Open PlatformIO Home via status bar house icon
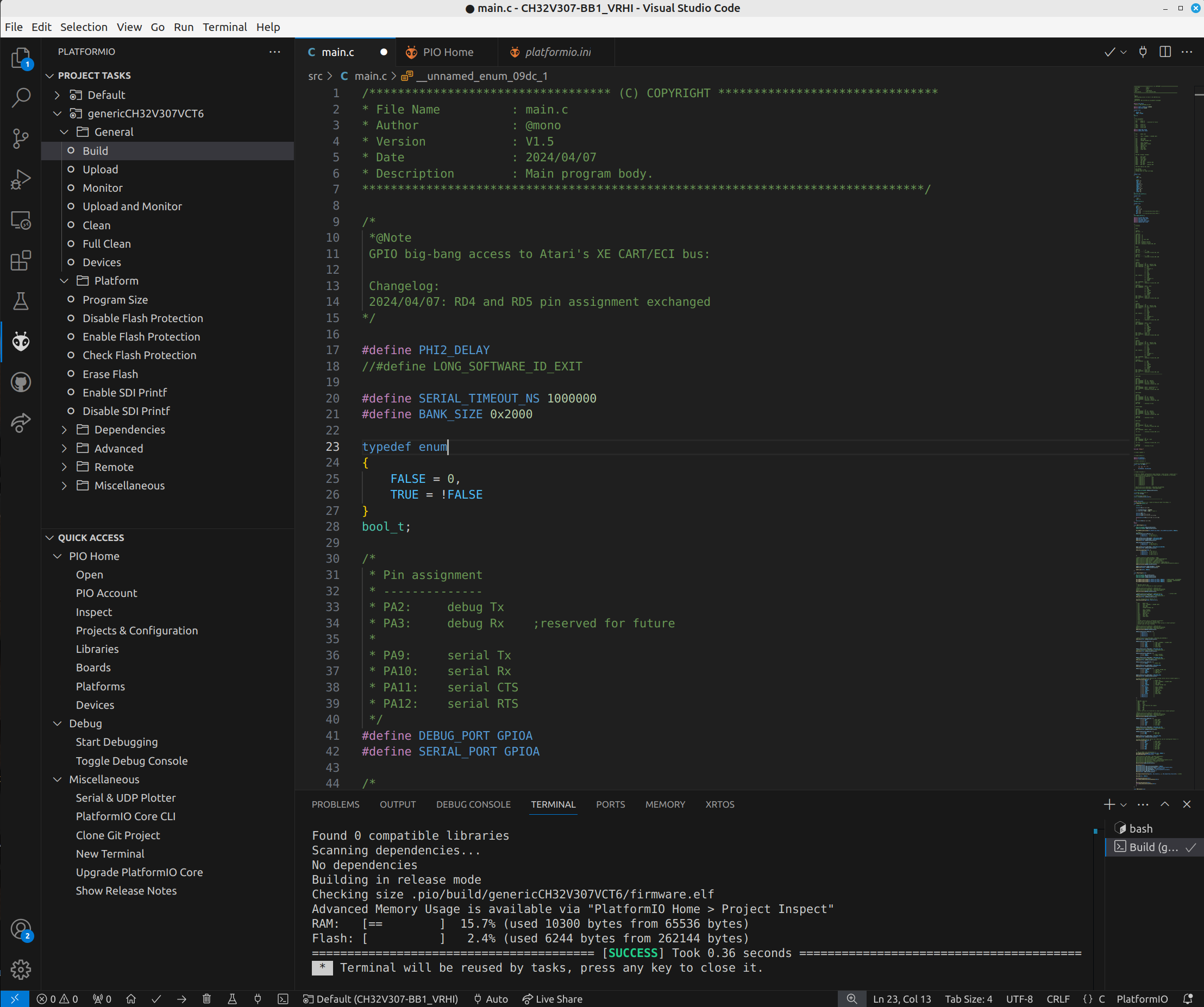 point(131,998)
